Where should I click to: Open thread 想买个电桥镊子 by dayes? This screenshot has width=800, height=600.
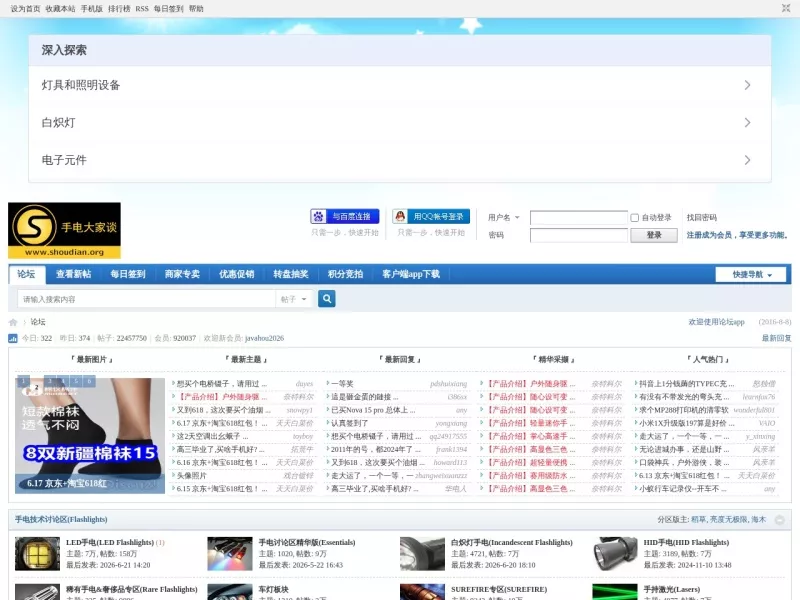(x=222, y=384)
